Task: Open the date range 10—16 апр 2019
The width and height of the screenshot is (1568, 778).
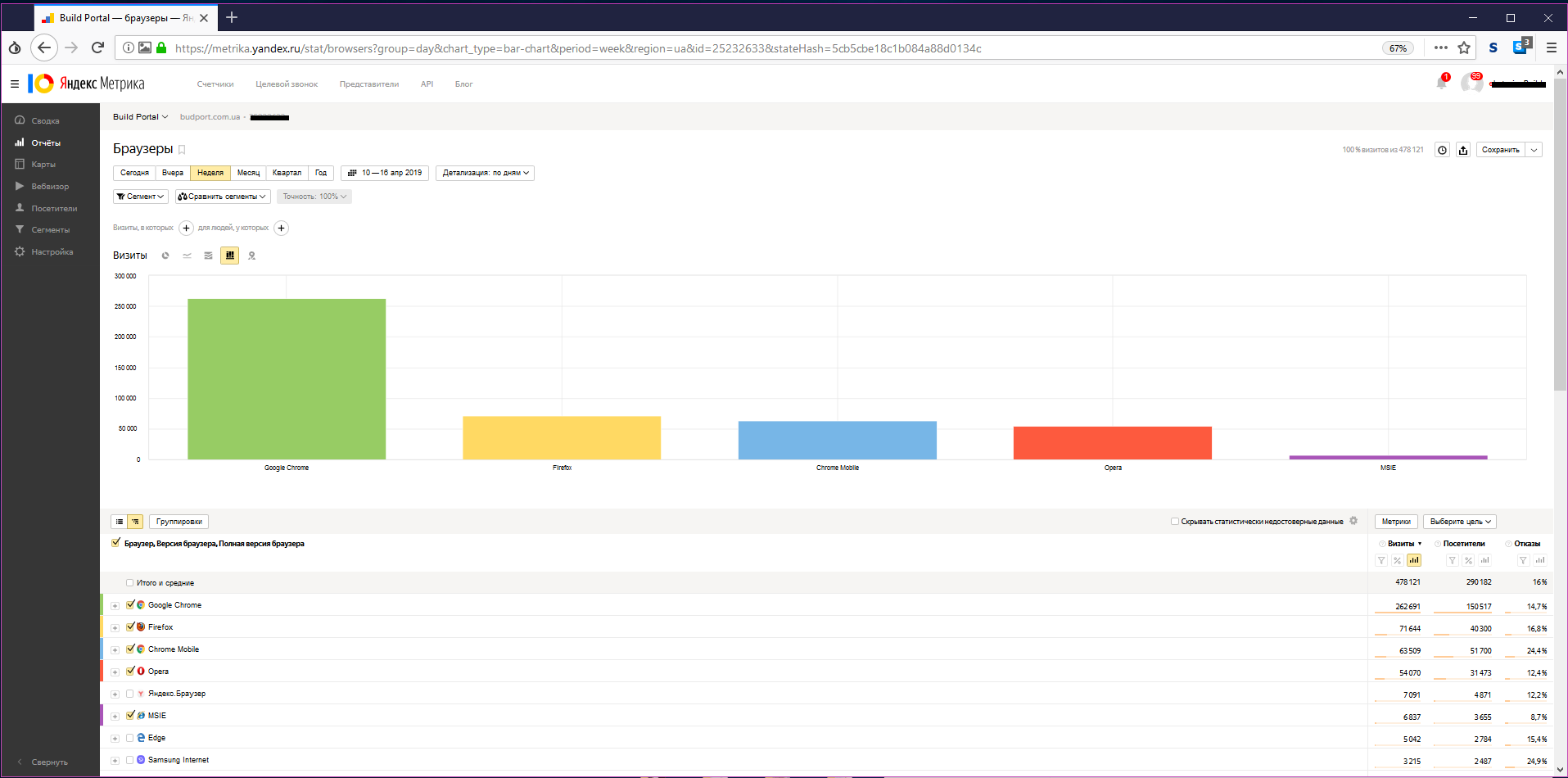Action: 385,173
